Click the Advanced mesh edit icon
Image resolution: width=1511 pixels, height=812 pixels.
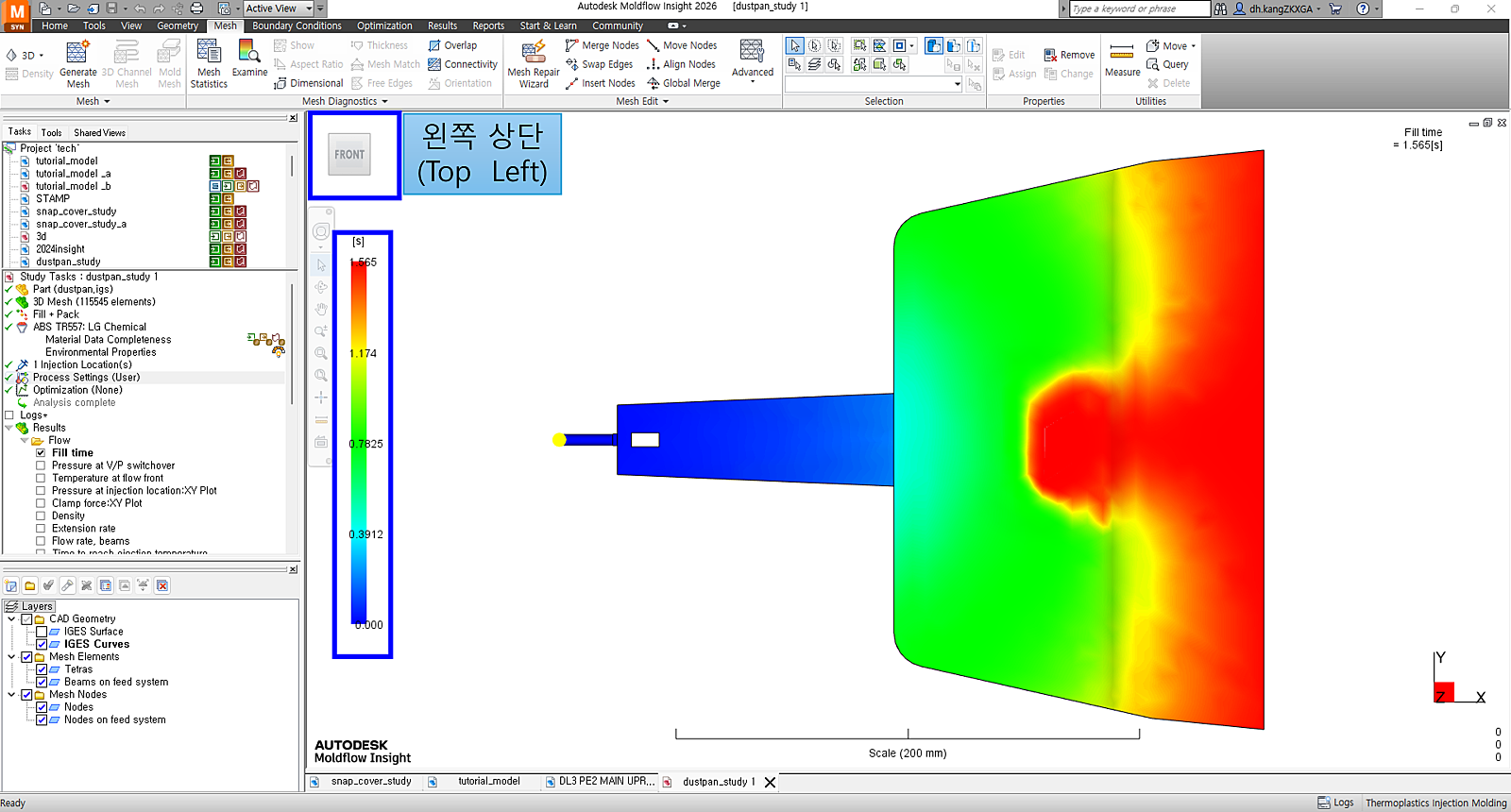(752, 60)
